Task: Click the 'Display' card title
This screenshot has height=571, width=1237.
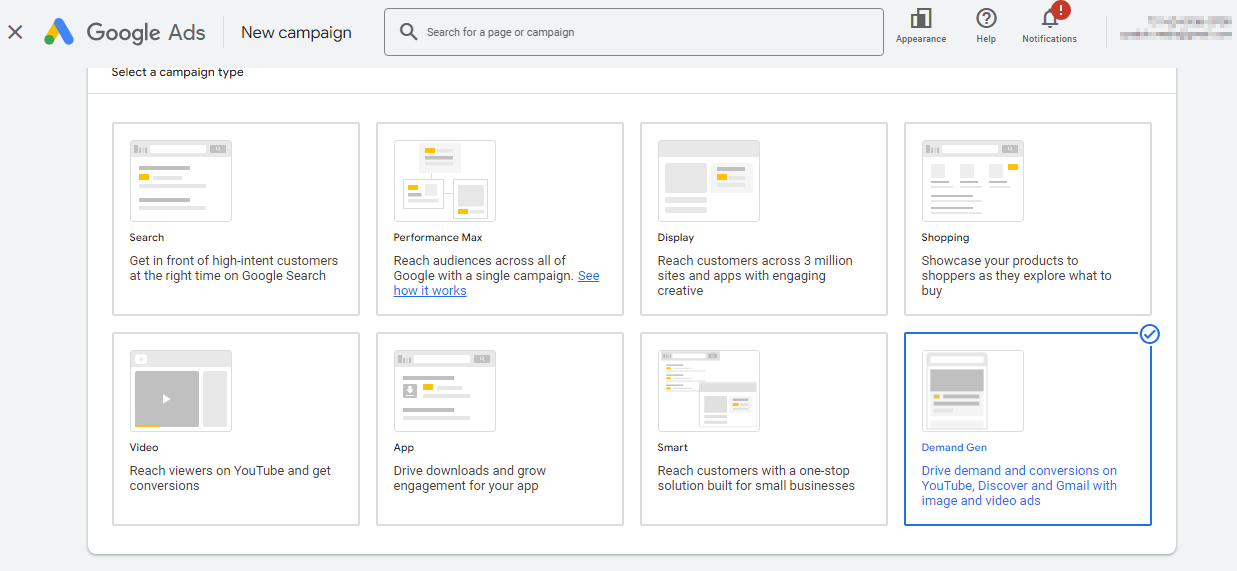Action: [x=676, y=238]
